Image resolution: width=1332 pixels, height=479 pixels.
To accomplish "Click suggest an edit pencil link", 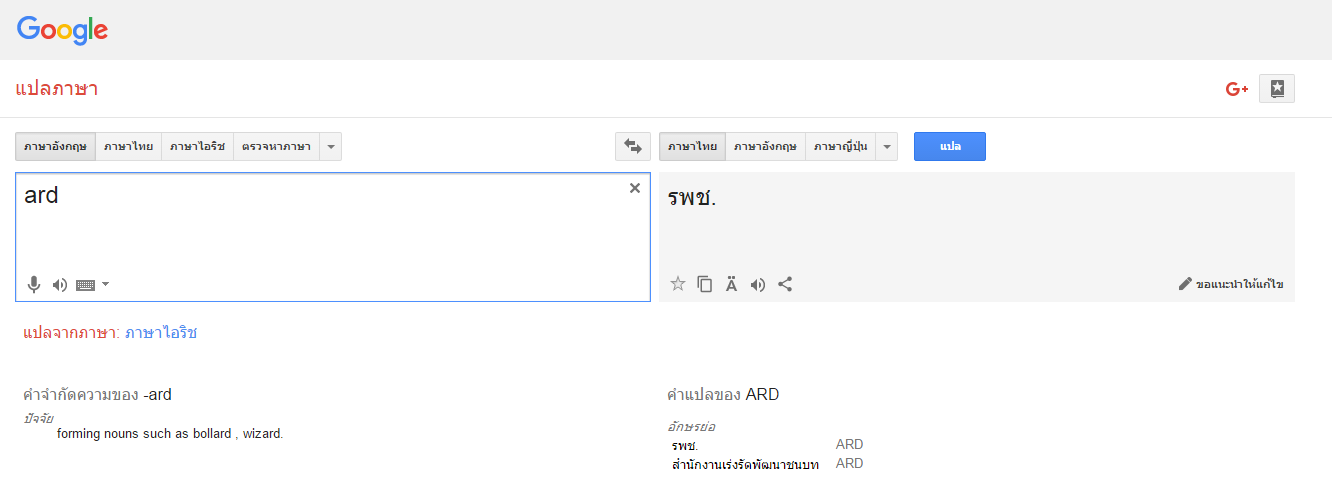I will (x=1231, y=284).
